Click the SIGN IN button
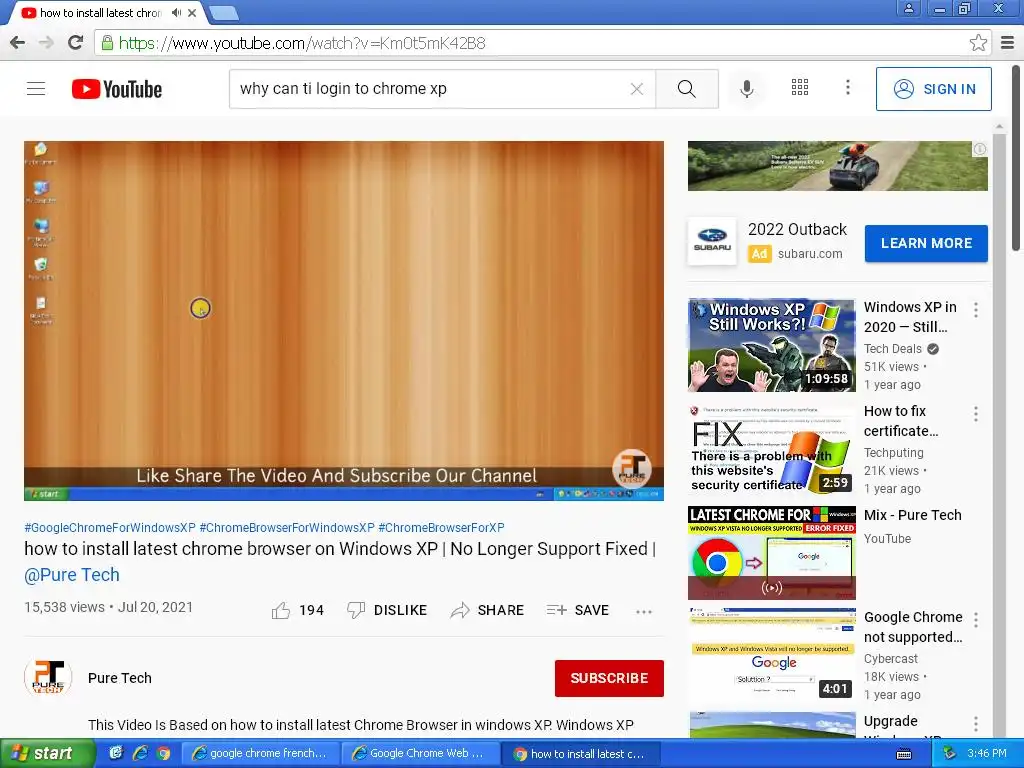This screenshot has width=1024, height=768. (x=933, y=89)
